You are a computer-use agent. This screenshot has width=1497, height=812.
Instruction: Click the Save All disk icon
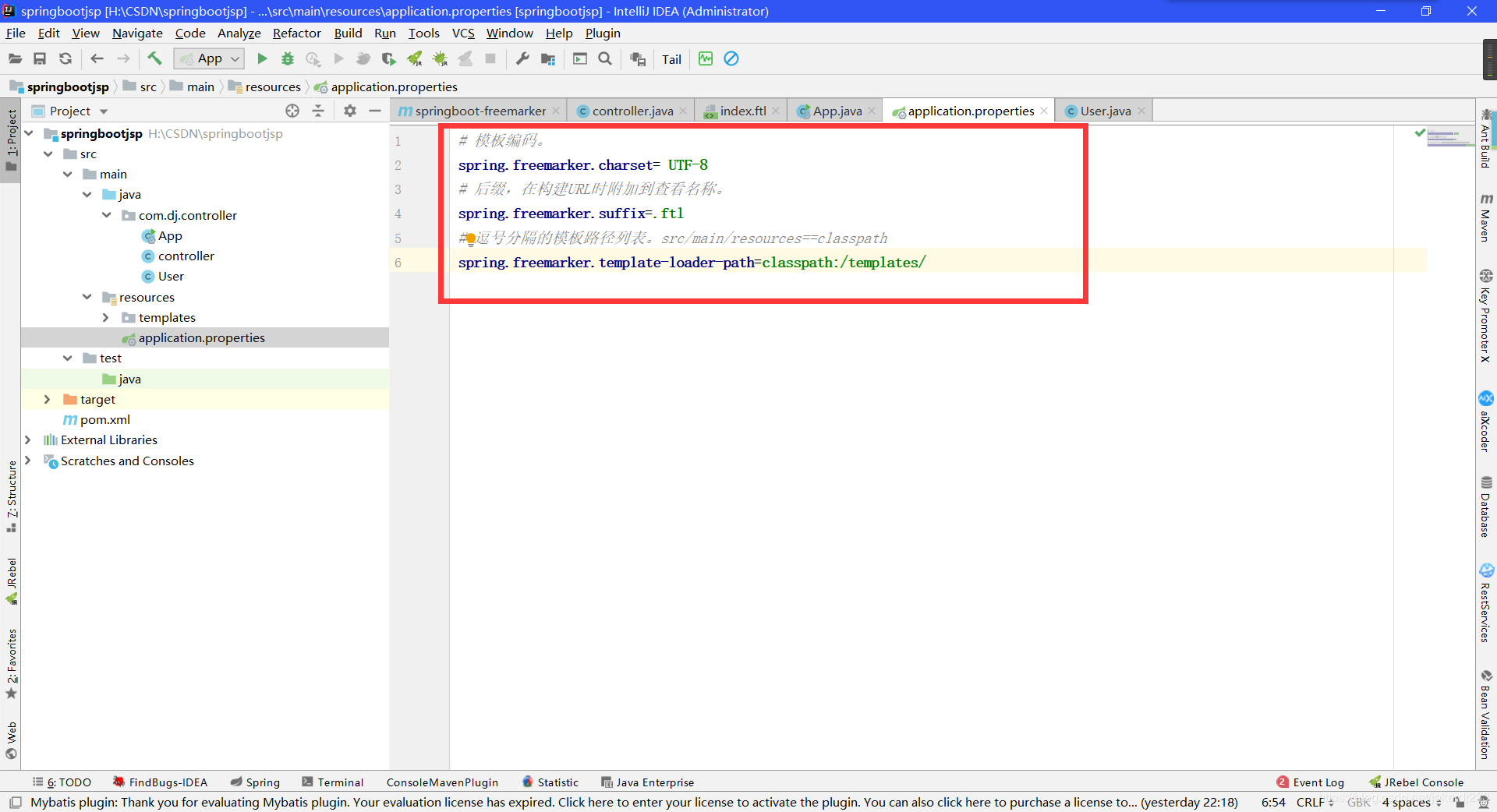pyautogui.click(x=40, y=59)
